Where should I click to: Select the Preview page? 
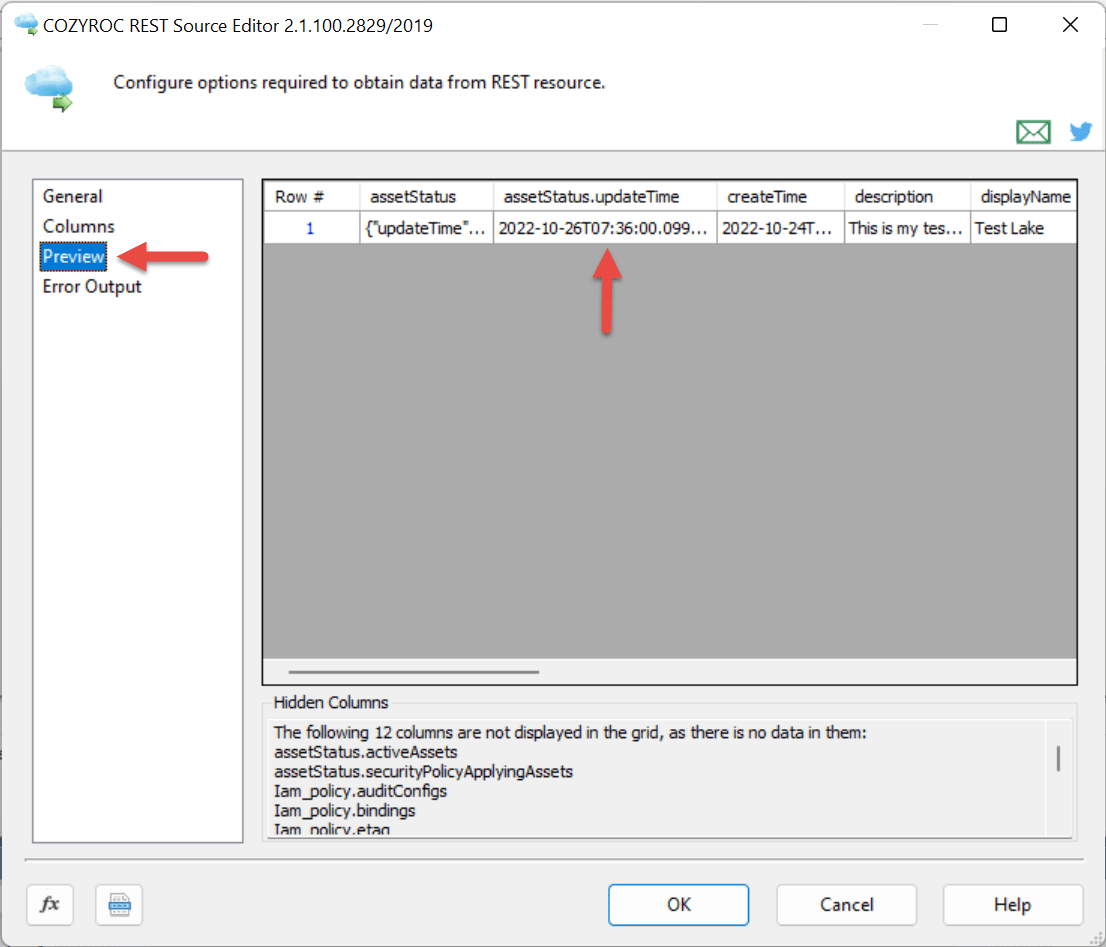73,256
